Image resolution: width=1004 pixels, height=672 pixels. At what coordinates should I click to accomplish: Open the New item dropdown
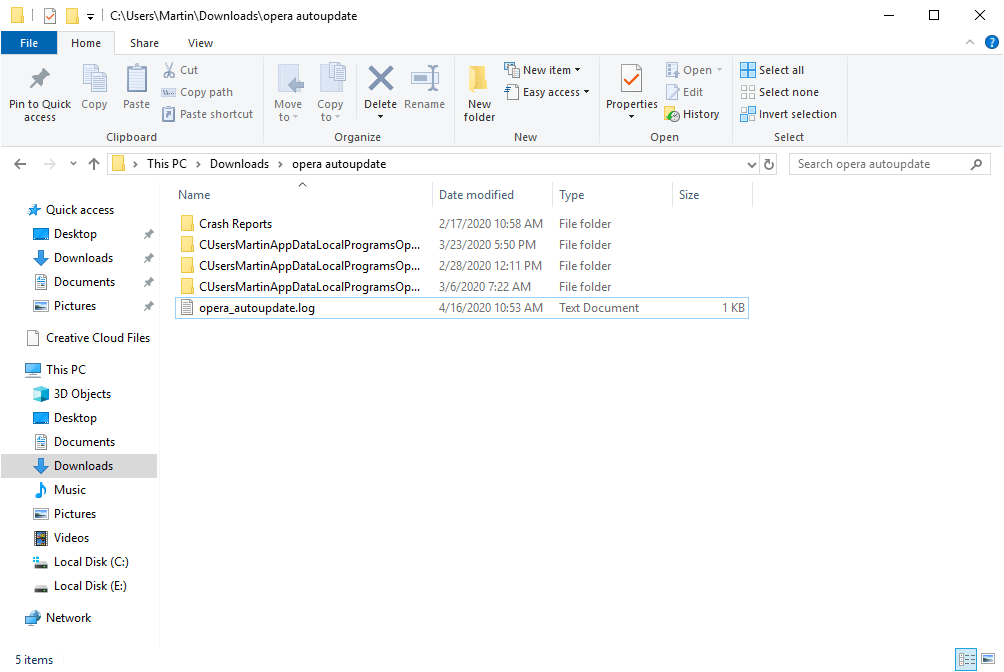coord(542,70)
